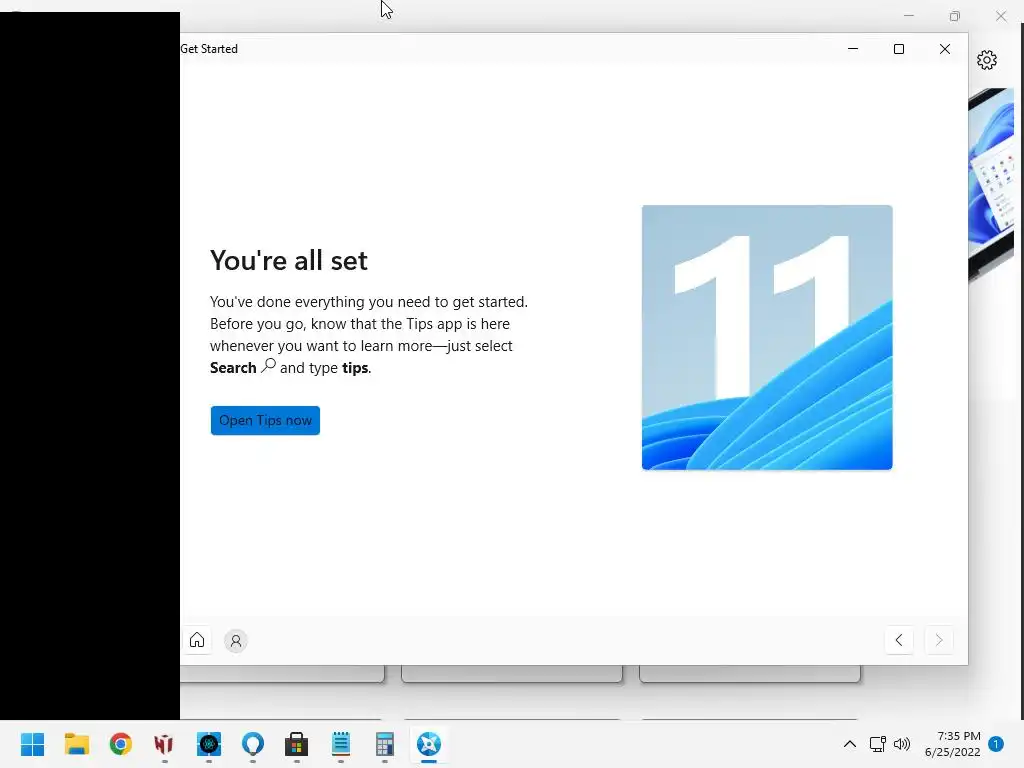Image resolution: width=1024 pixels, height=768 pixels.
Task: Launch File Explorer from taskbar
Action: [77, 744]
